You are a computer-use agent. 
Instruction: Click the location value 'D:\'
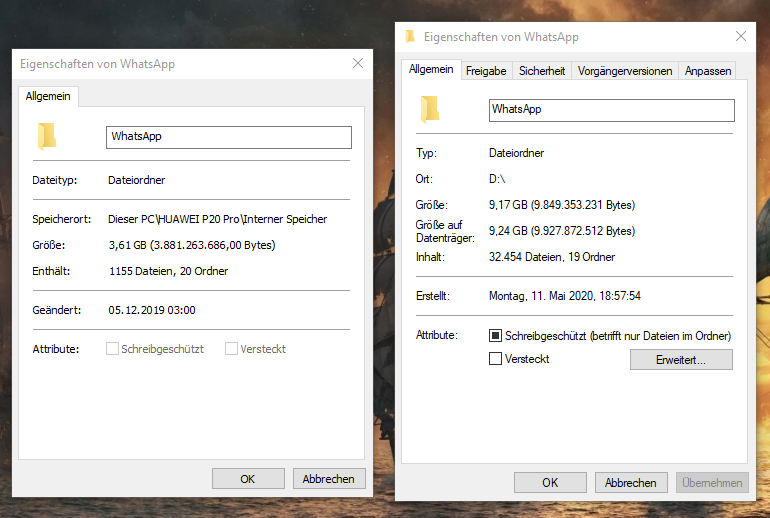tap(497, 179)
